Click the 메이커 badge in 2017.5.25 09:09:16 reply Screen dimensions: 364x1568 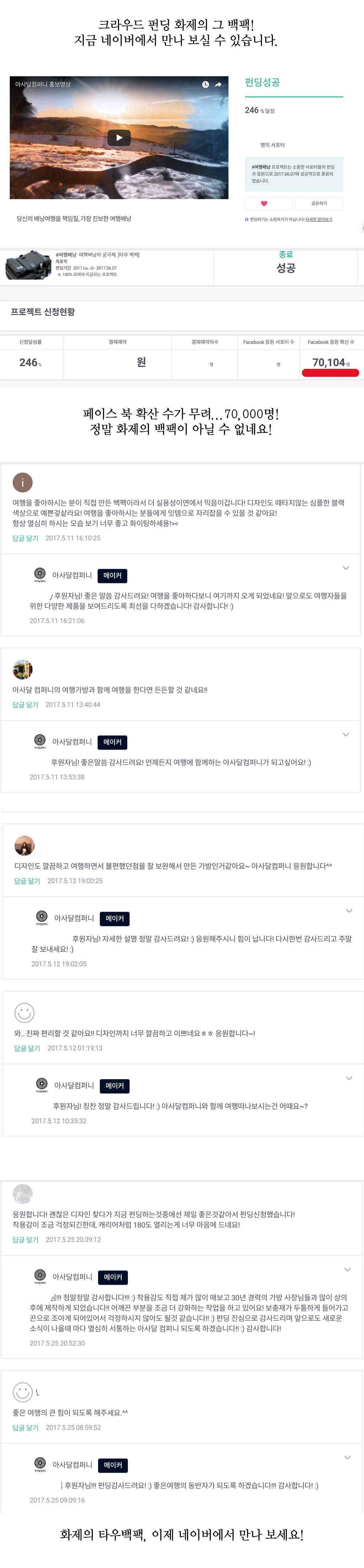click(x=113, y=1465)
